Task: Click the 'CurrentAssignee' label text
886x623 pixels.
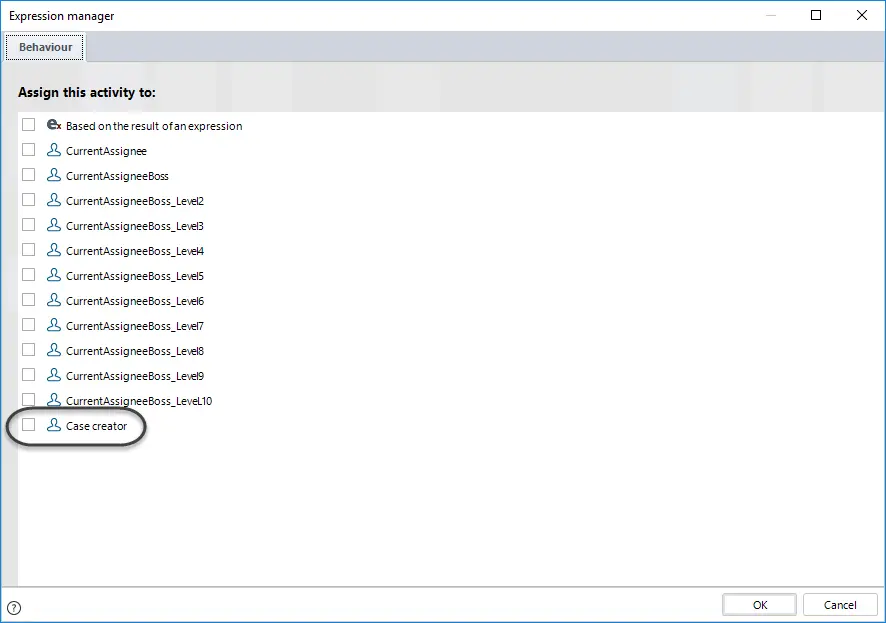Action: [106, 151]
